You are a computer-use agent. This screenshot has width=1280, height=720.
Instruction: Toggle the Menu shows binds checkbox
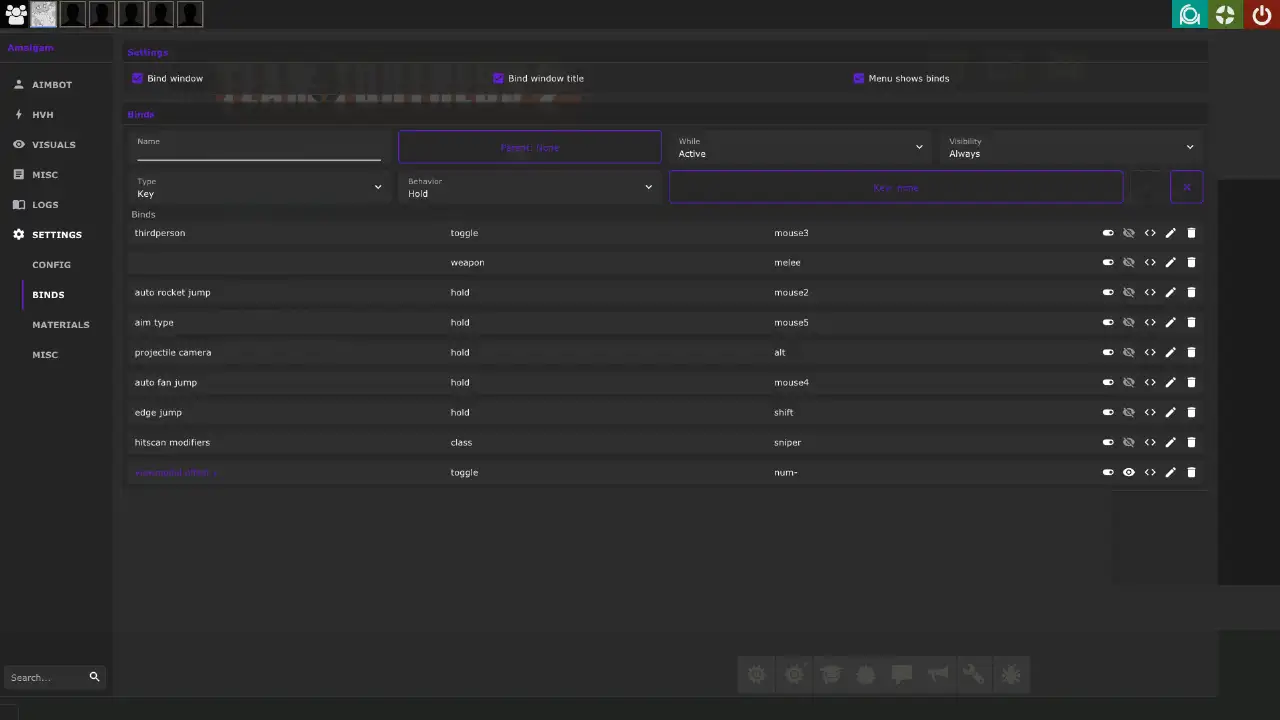tap(858, 78)
